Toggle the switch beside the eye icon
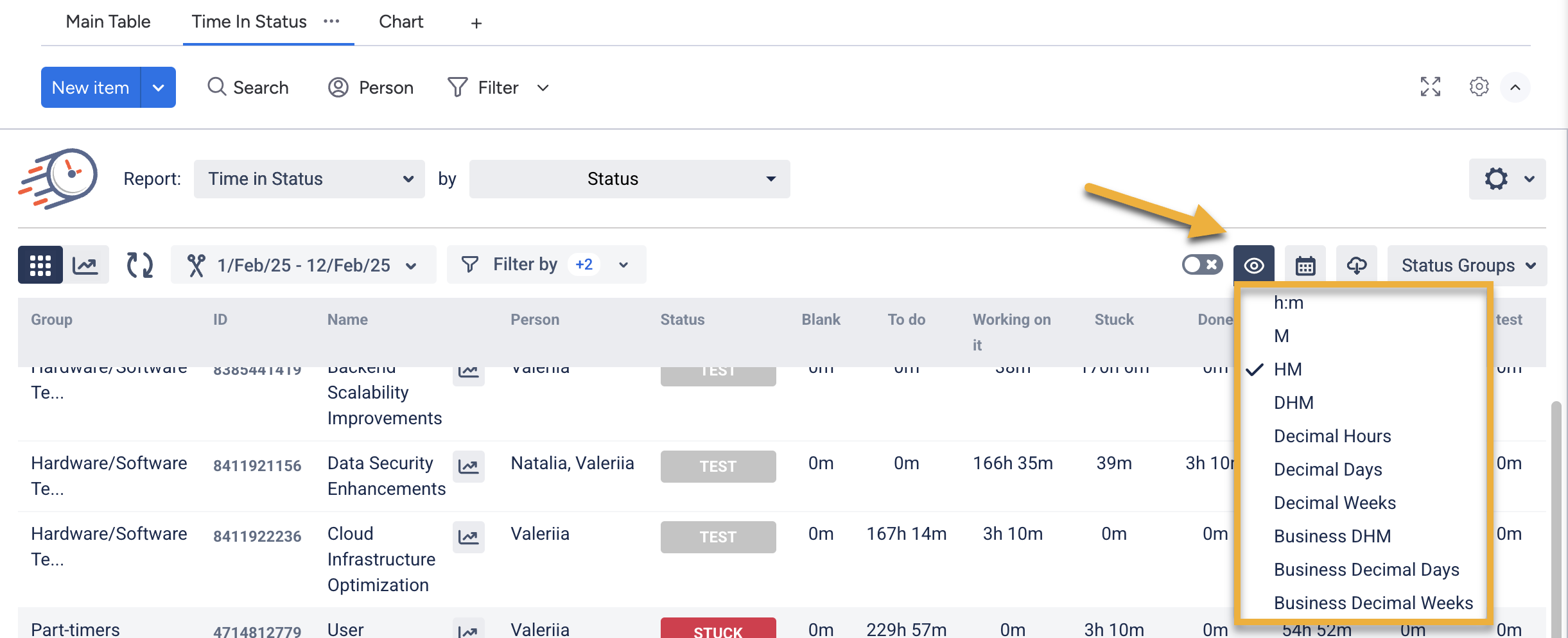This screenshot has height=638, width=1568. coord(1202,264)
